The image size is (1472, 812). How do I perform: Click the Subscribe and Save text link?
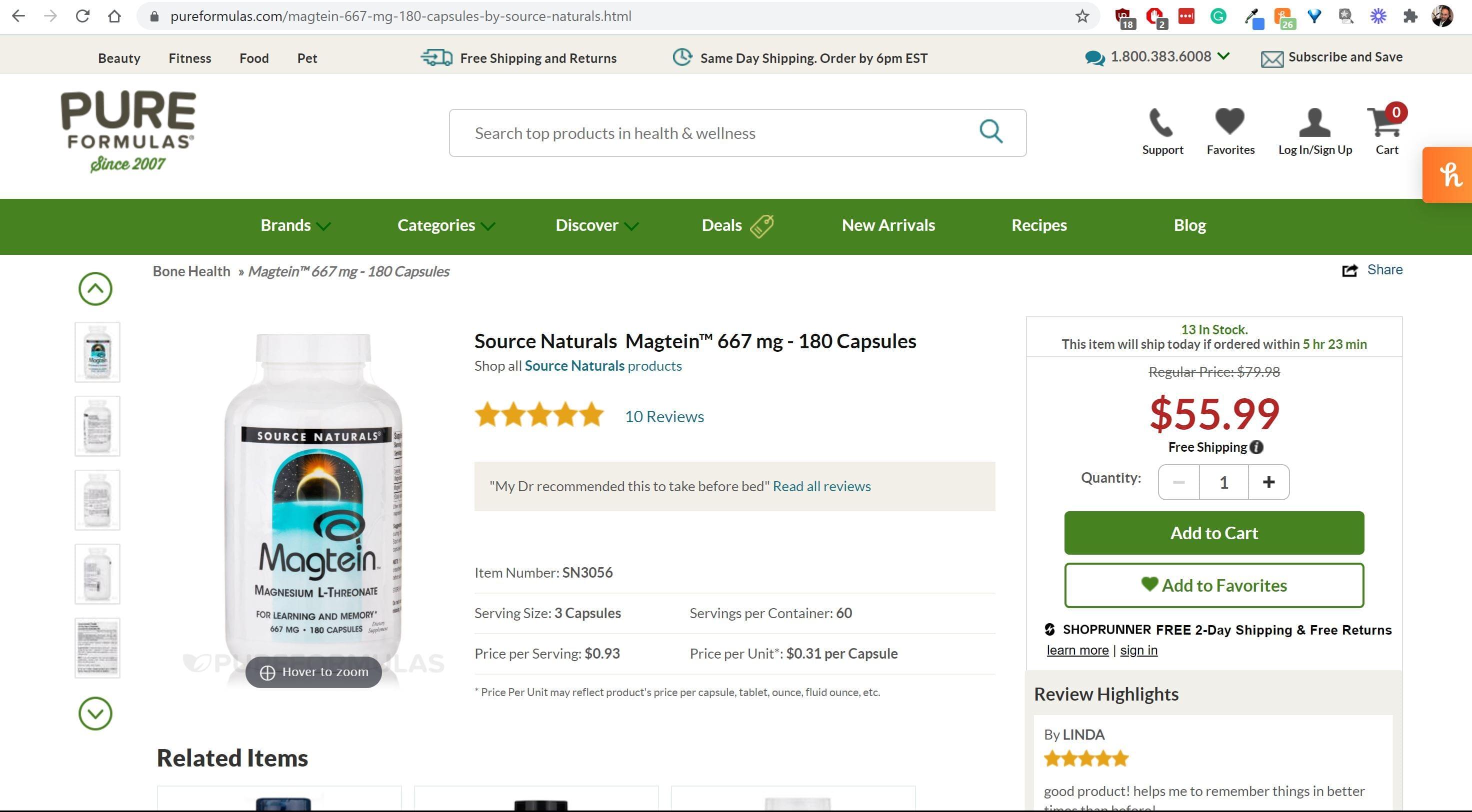click(x=1345, y=57)
